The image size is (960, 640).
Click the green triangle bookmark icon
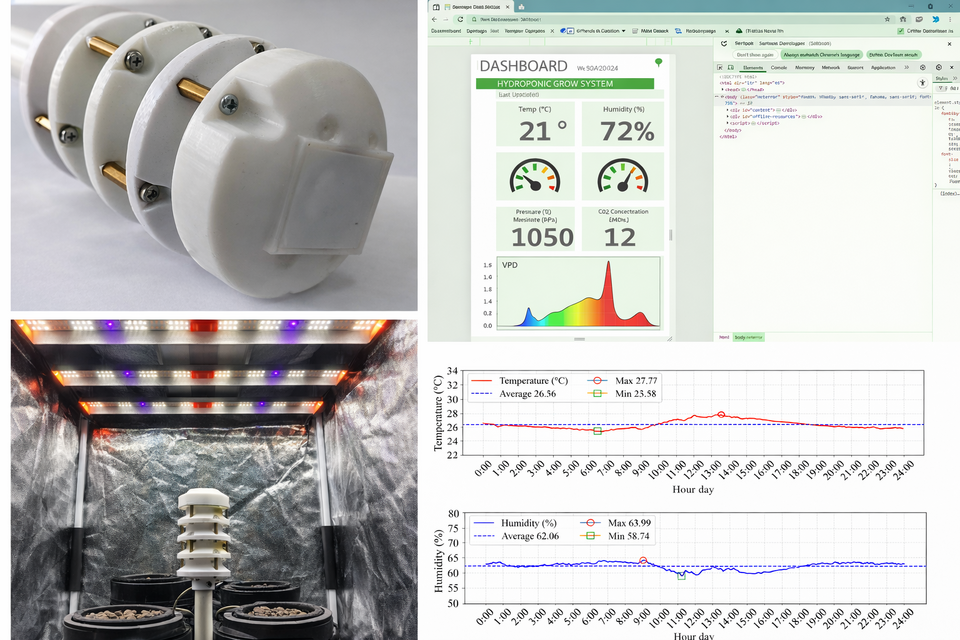click(x=739, y=31)
